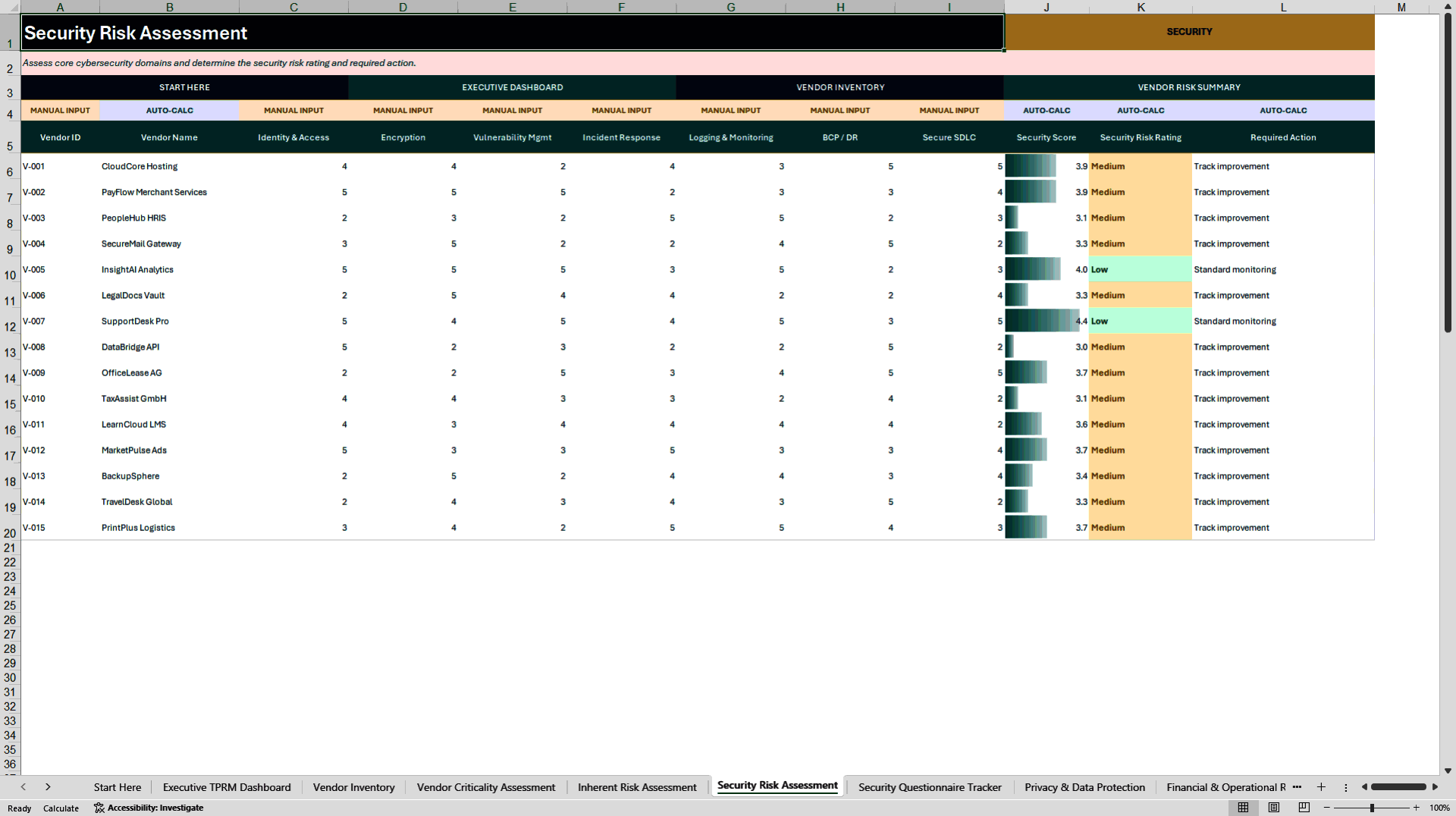Switch to Page Break Preview
This screenshot has width=1456, height=816.
[x=1304, y=808]
